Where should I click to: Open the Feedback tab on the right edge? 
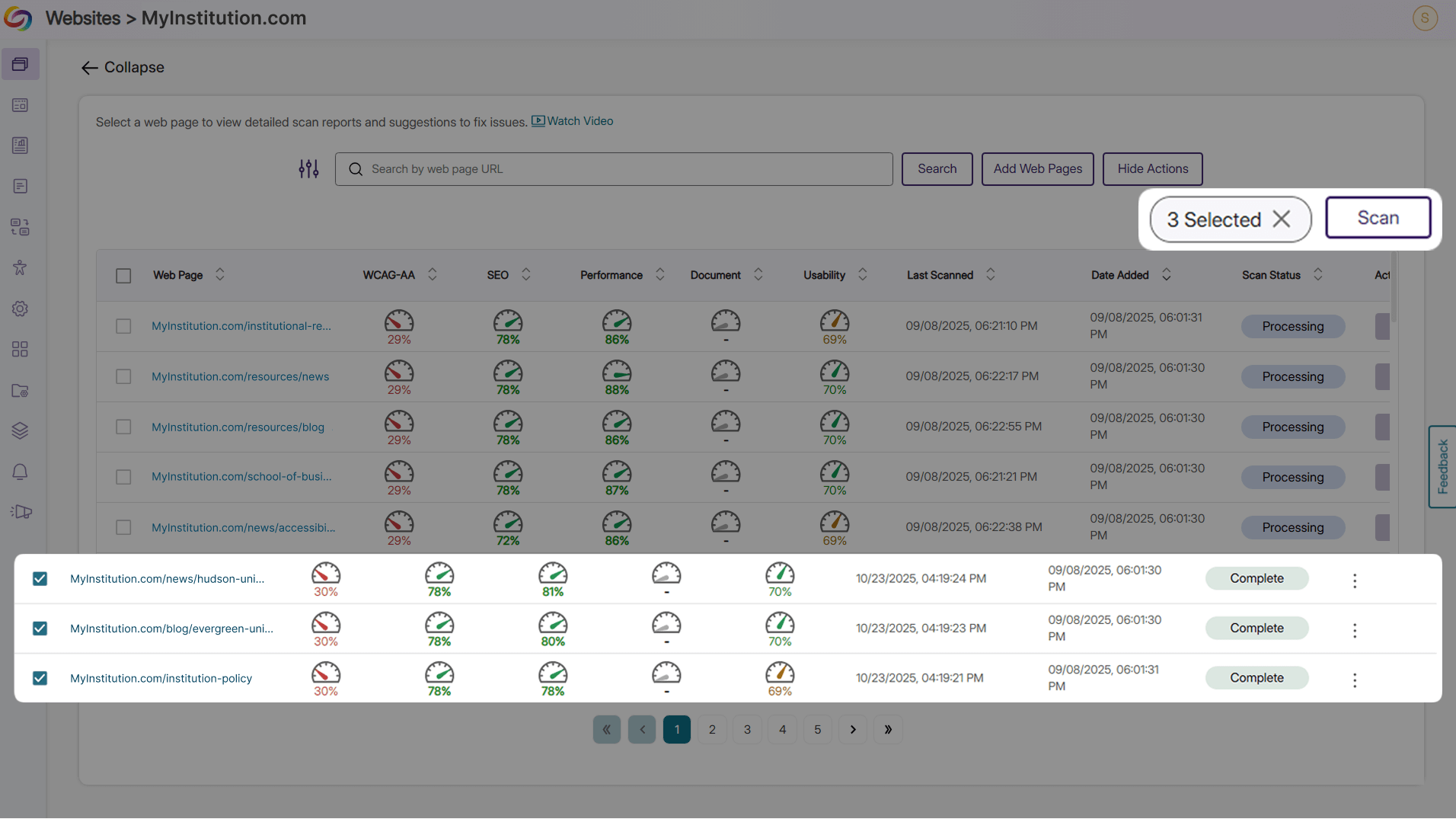point(1442,465)
